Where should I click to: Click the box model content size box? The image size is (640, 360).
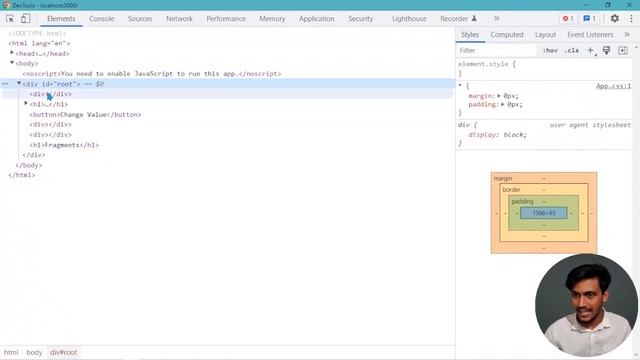tap(544, 213)
